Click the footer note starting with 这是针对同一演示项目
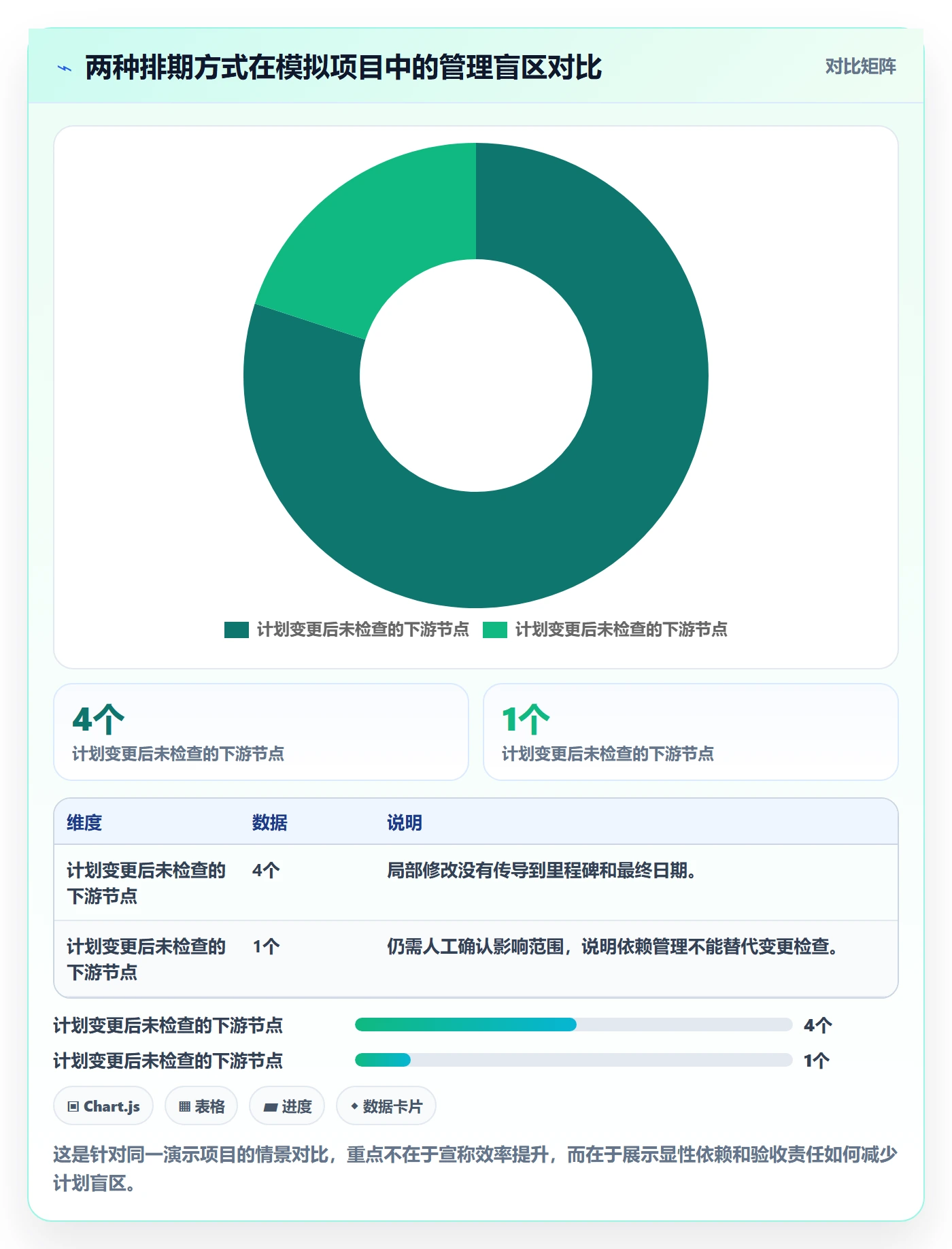952x1249 pixels. (x=475, y=1169)
